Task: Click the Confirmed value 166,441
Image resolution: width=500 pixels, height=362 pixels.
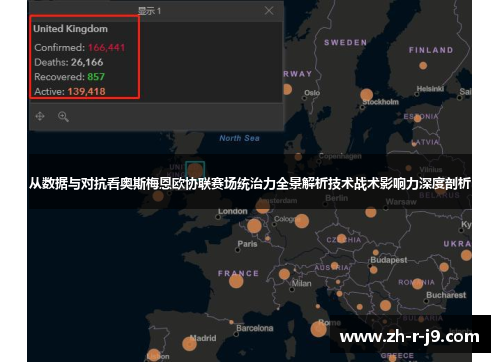Action: (106, 48)
